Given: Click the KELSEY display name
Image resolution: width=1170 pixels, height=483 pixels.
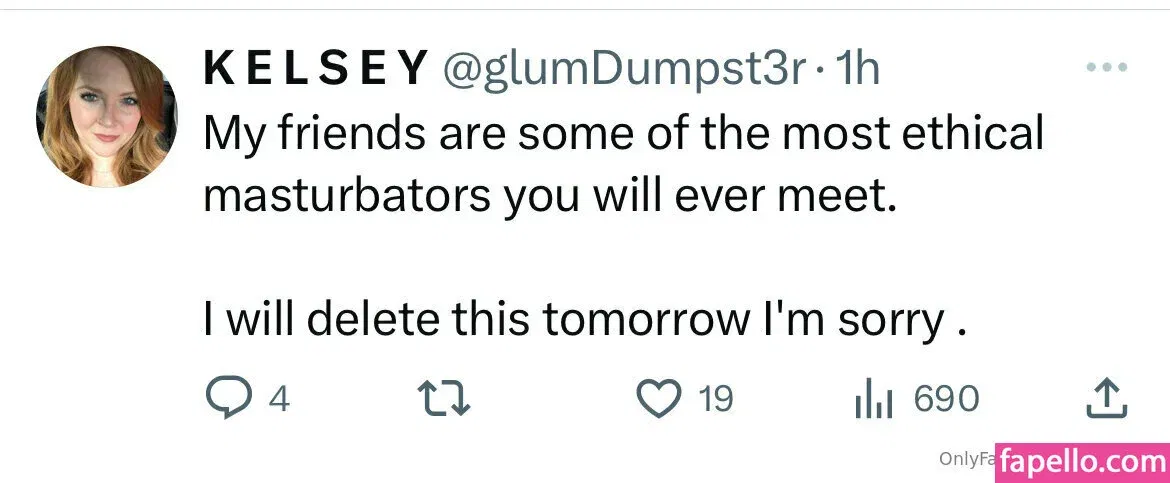Looking at the screenshot, I should tap(315, 69).
